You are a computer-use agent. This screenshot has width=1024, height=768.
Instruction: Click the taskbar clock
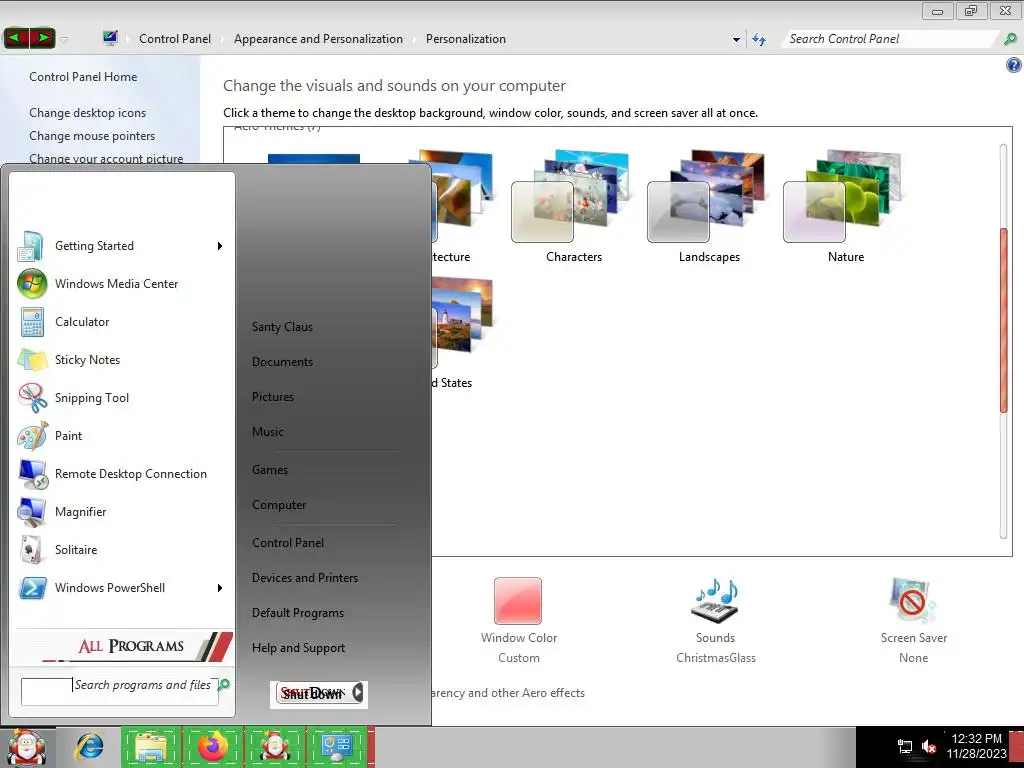coord(976,746)
